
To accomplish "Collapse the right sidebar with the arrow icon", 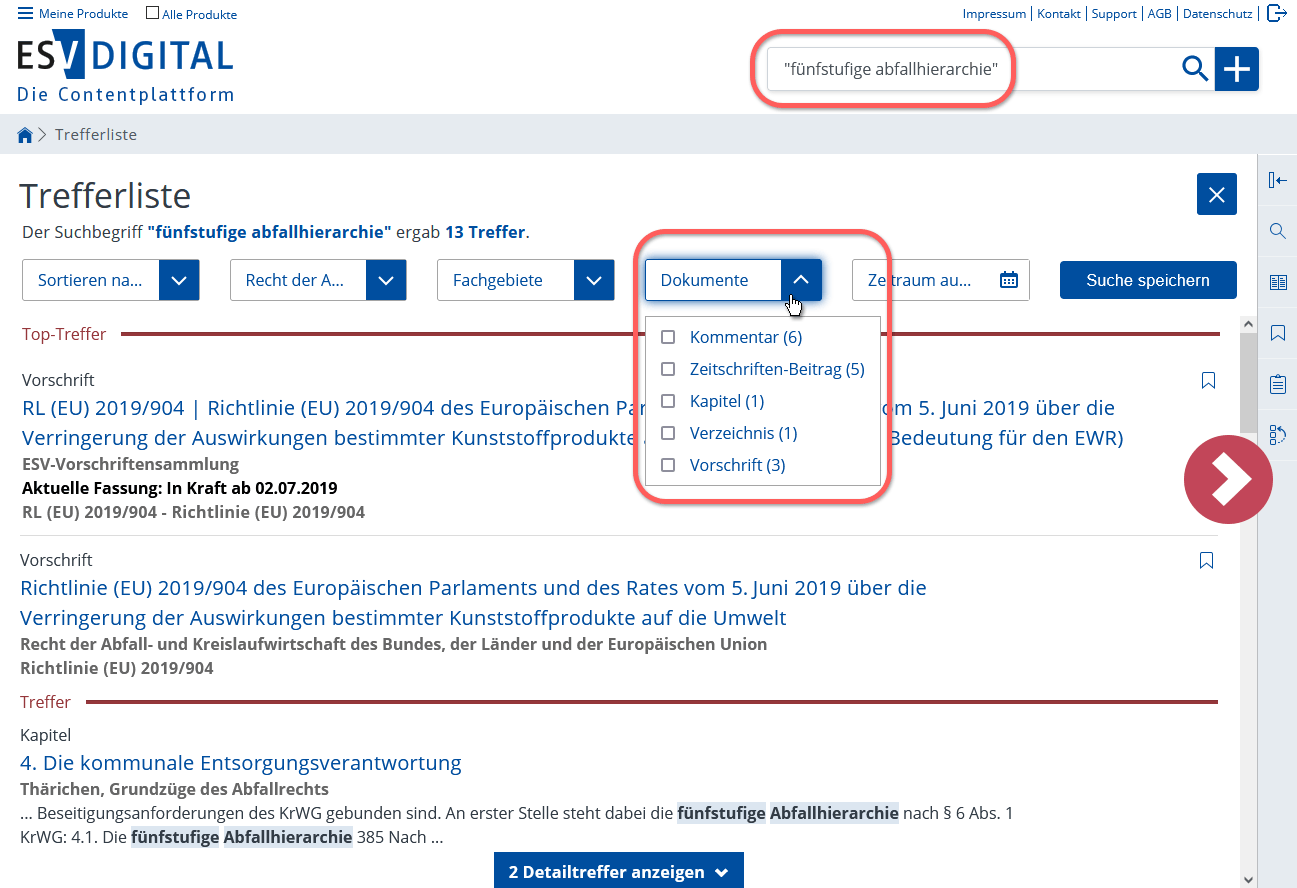I will pyautogui.click(x=1277, y=181).
